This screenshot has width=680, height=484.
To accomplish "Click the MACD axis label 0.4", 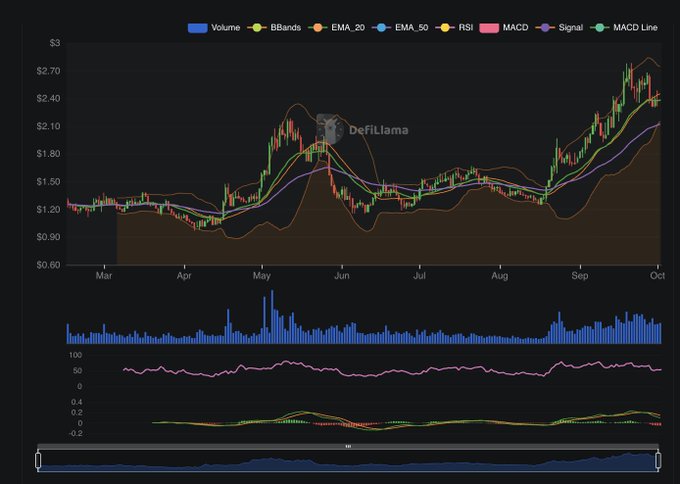I will (x=77, y=402).
